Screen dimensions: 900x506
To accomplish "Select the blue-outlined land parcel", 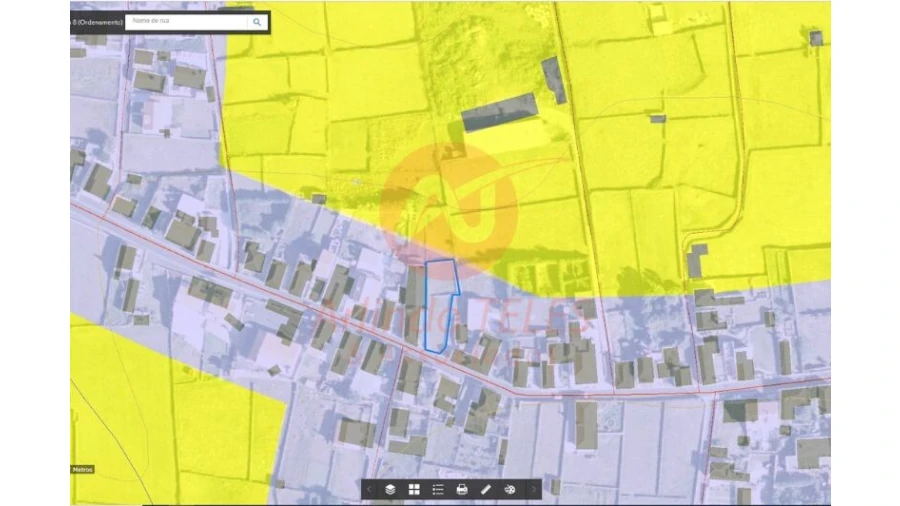I will (438, 300).
